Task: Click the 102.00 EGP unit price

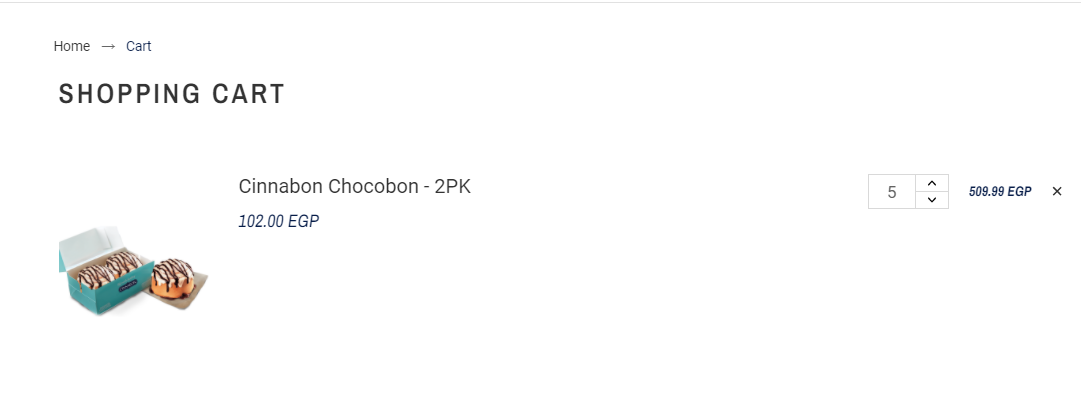Action: tap(279, 221)
